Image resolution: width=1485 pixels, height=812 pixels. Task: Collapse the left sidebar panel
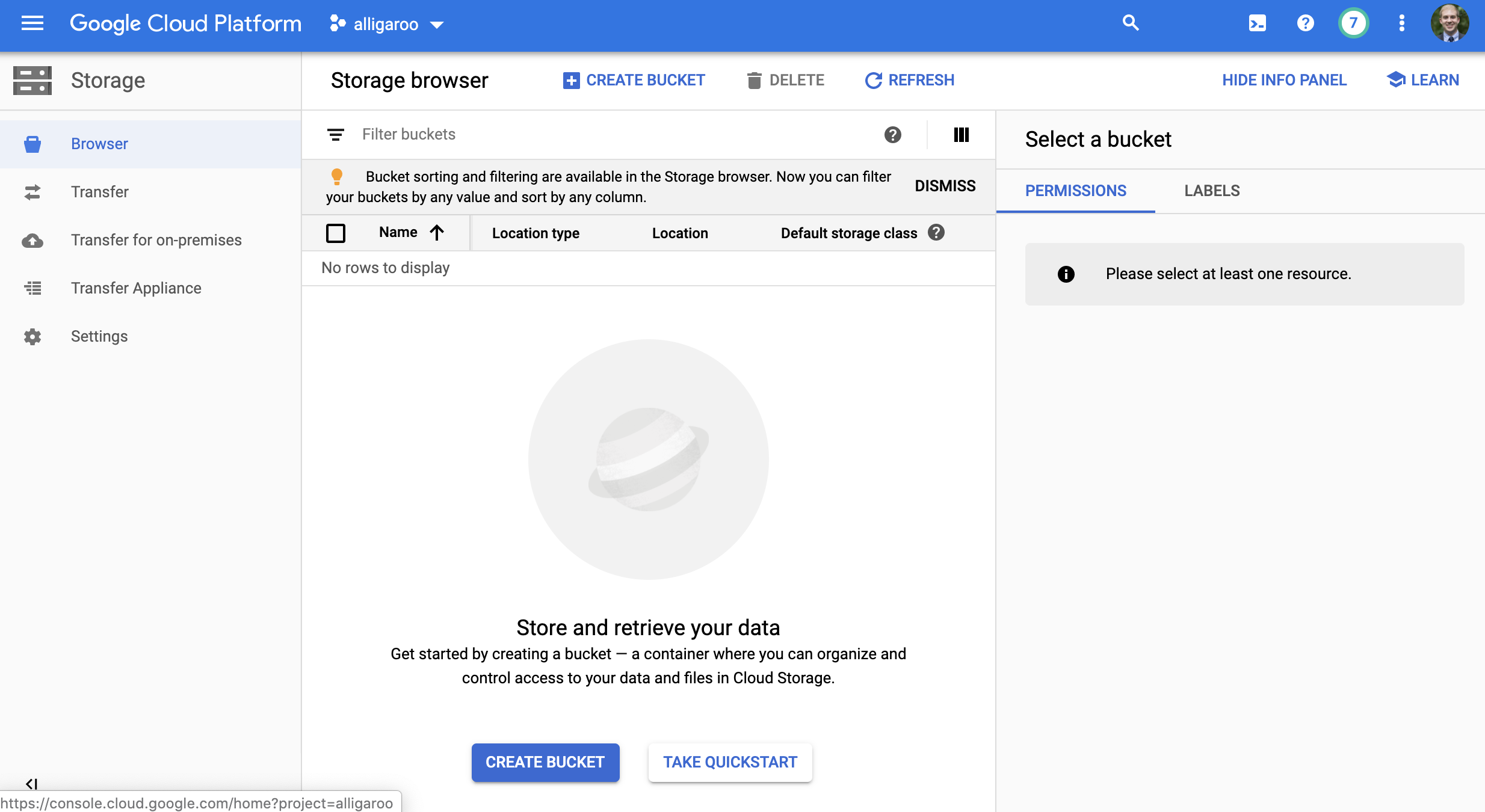32,784
